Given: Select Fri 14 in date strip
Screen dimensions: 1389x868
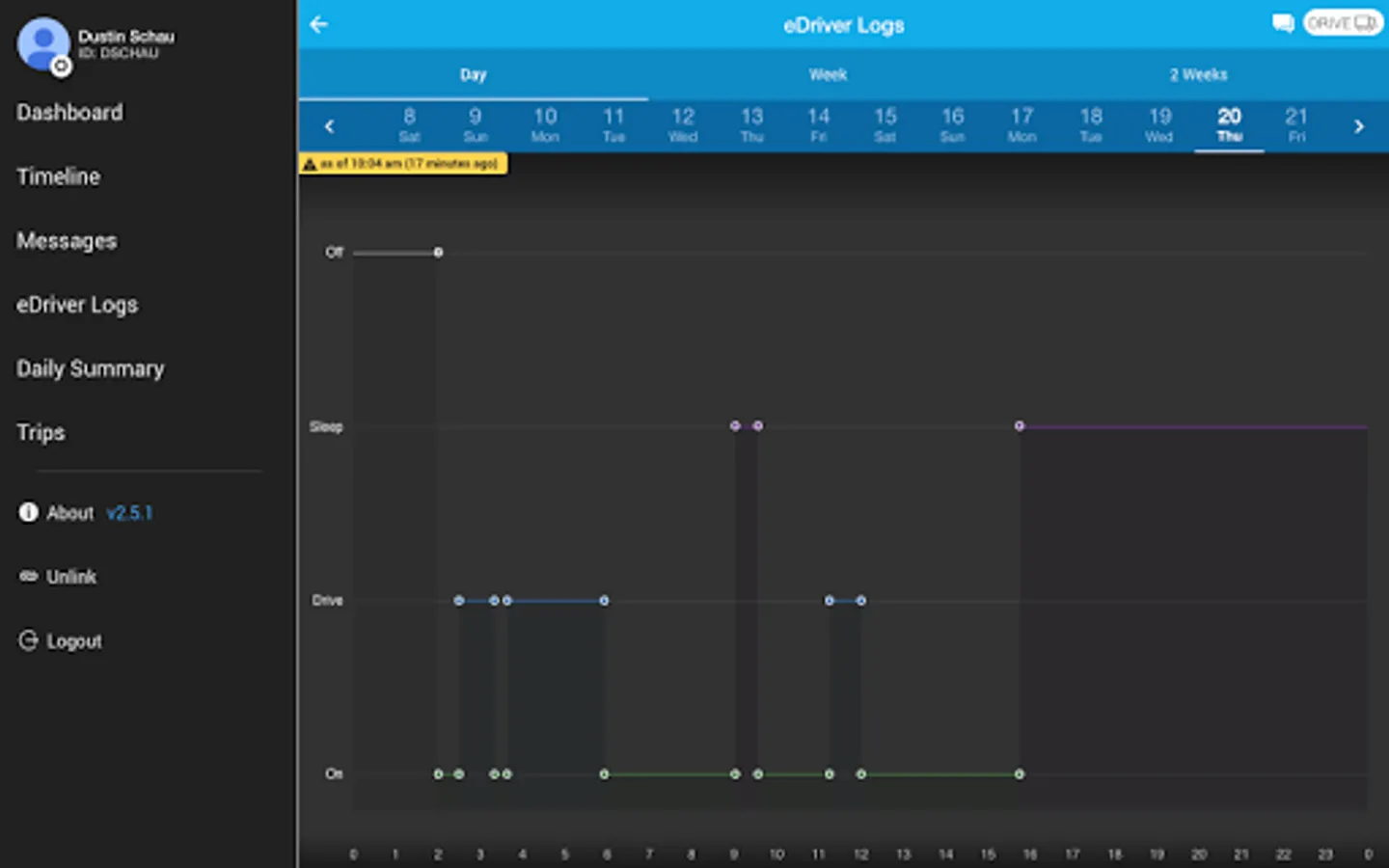Looking at the screenshot, I should (x=819, y=125).
